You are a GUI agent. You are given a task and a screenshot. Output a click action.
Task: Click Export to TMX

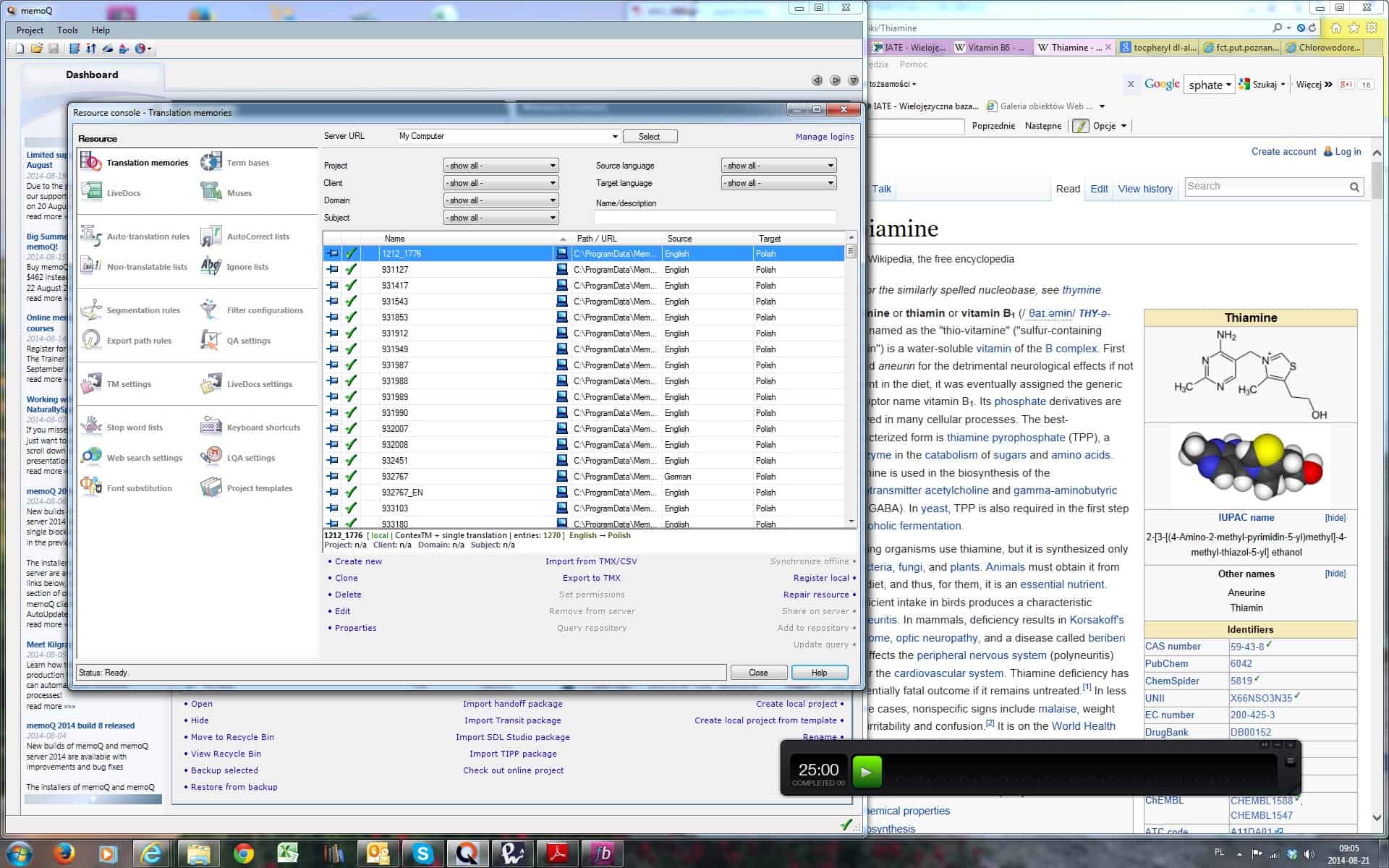[591, 578]
